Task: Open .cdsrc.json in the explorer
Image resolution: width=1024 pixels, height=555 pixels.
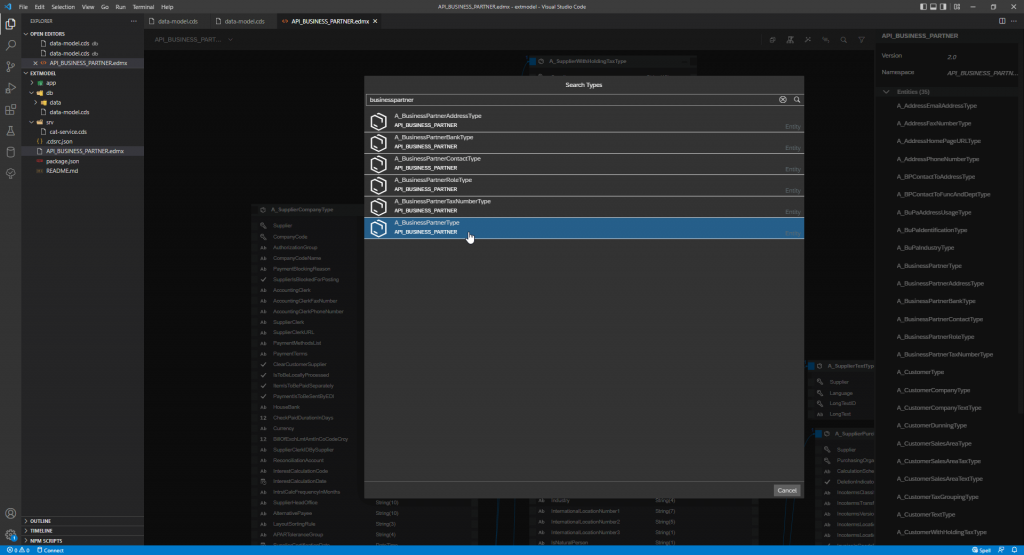Action: click(59, 142)
